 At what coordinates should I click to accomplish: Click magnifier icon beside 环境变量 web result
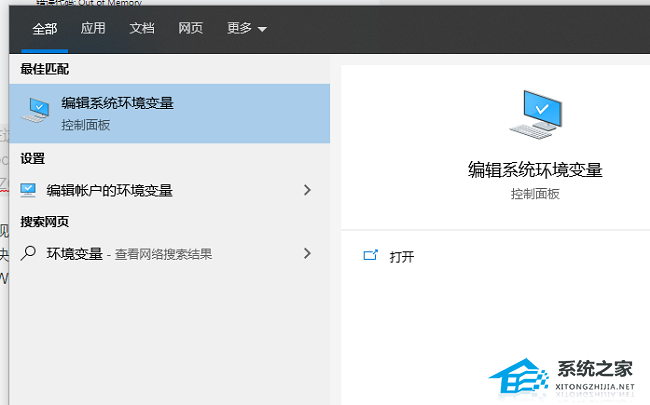(28, 253)
